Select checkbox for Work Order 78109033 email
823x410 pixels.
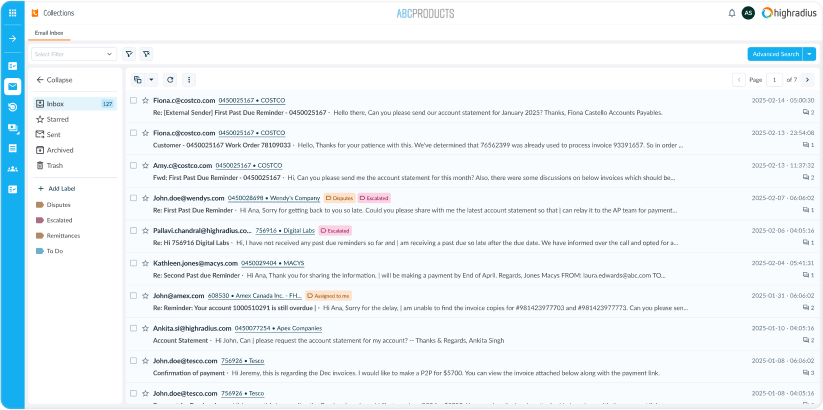133,133
